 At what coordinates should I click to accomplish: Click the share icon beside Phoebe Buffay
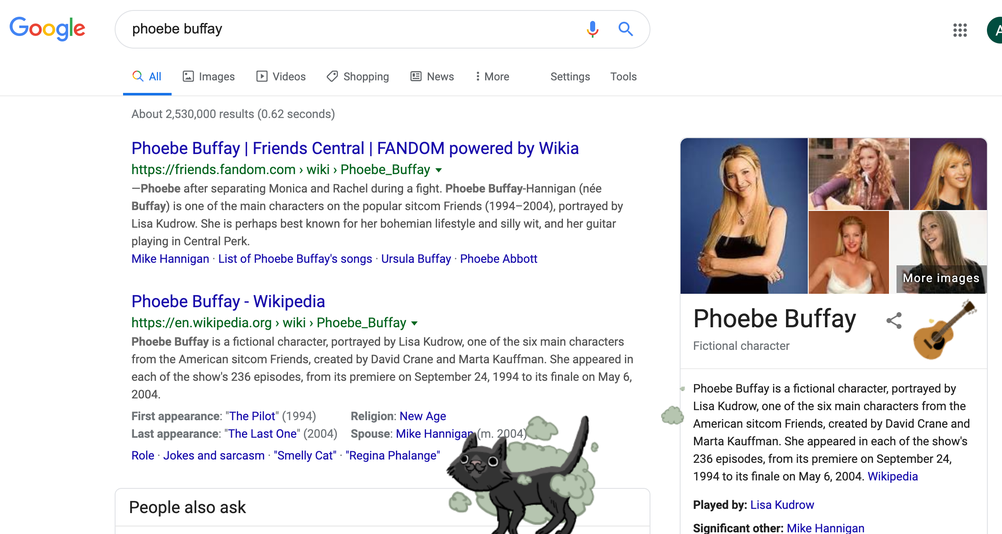click(x=894, y=320)
